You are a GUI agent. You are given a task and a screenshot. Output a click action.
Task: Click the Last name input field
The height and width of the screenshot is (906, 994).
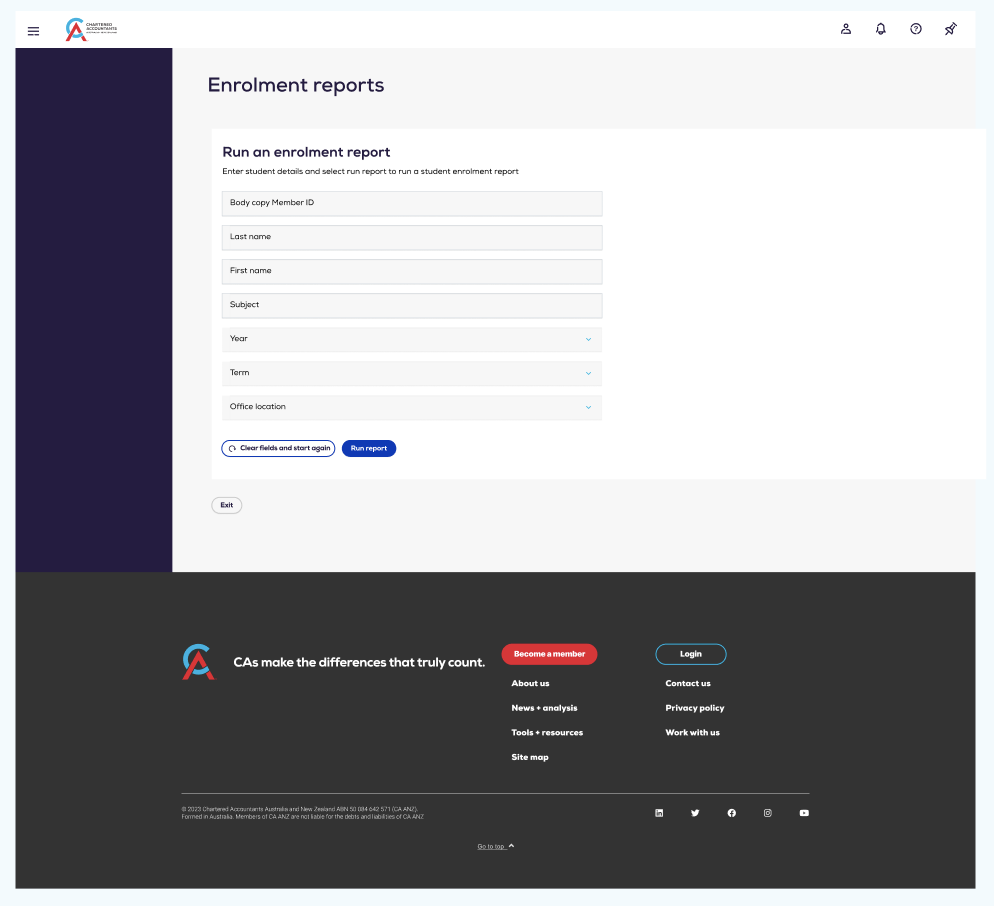tap(411, 237)
